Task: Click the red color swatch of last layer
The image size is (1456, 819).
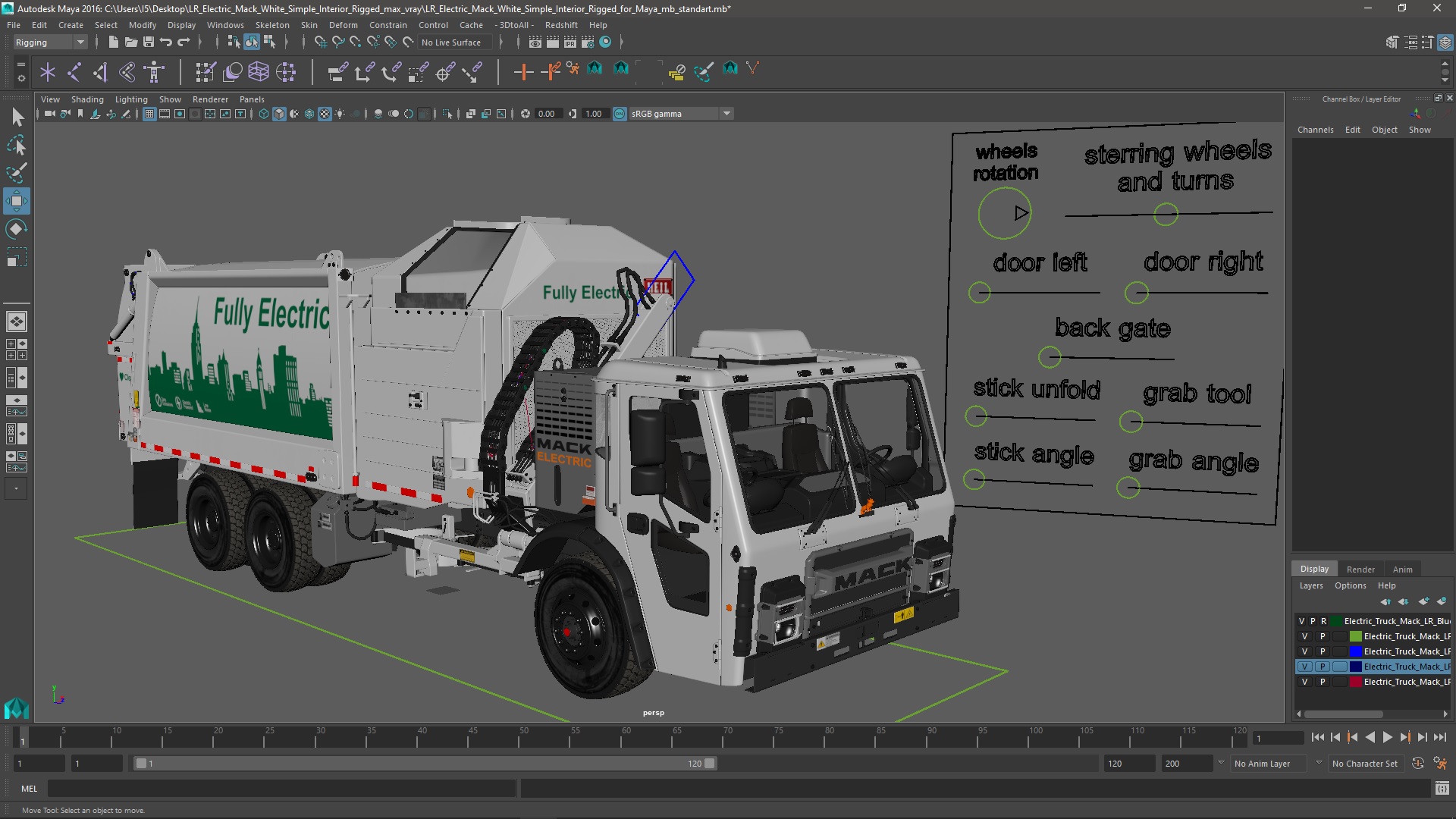Action: coord(1355,682)
